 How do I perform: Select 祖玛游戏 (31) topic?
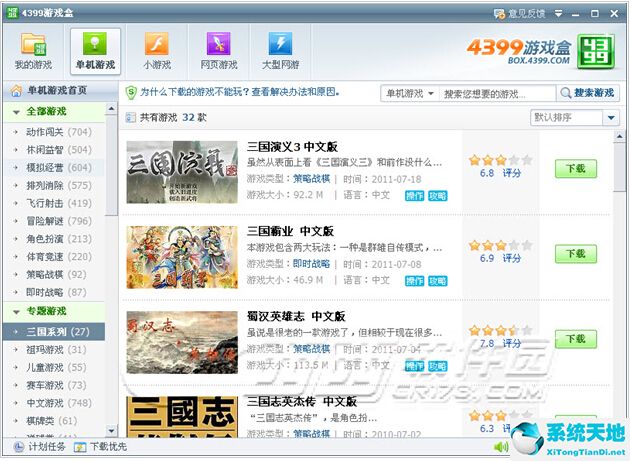click(54, 350)
